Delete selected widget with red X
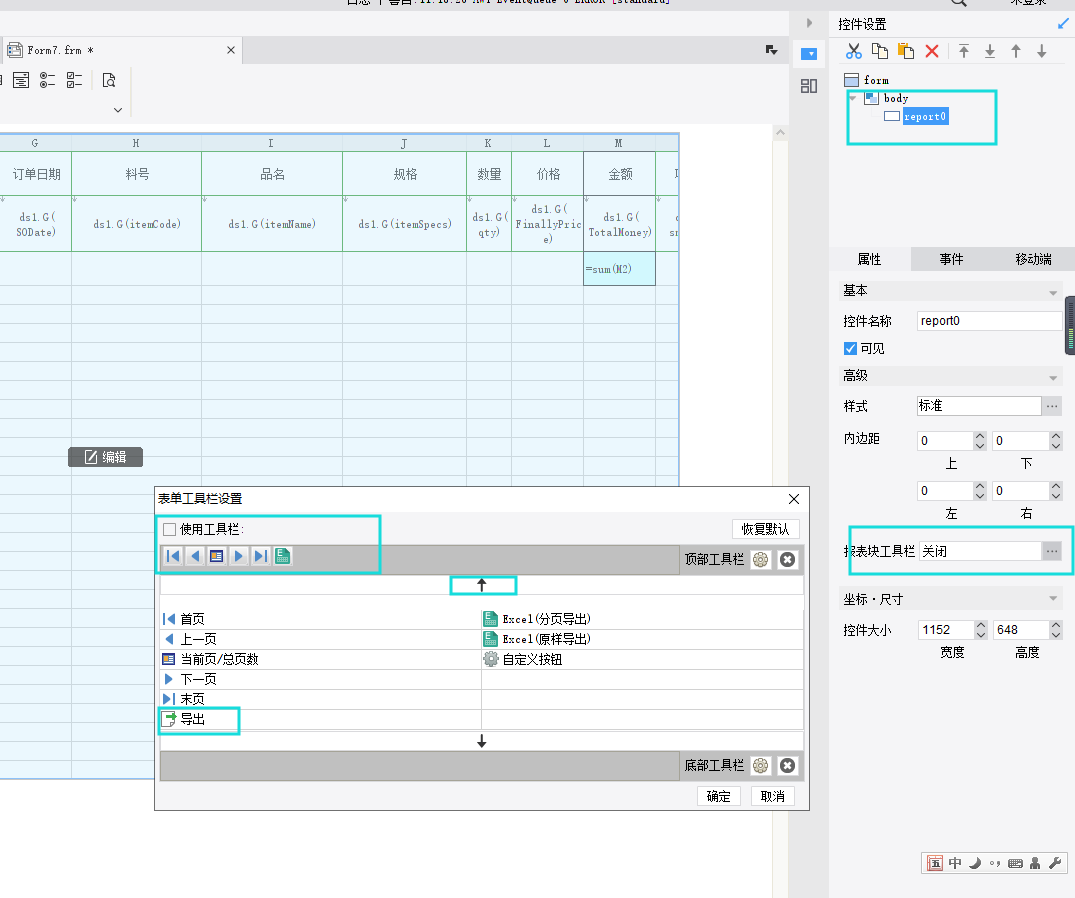The image size is (1075, 898). [x=932, y=51]
